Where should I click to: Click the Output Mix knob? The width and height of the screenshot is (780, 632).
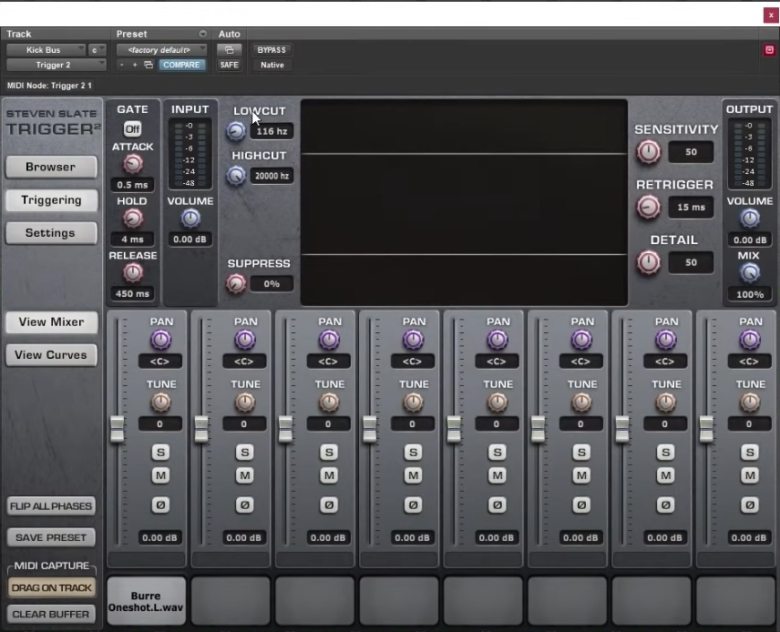pyautogui.click(x=750, y=273)
